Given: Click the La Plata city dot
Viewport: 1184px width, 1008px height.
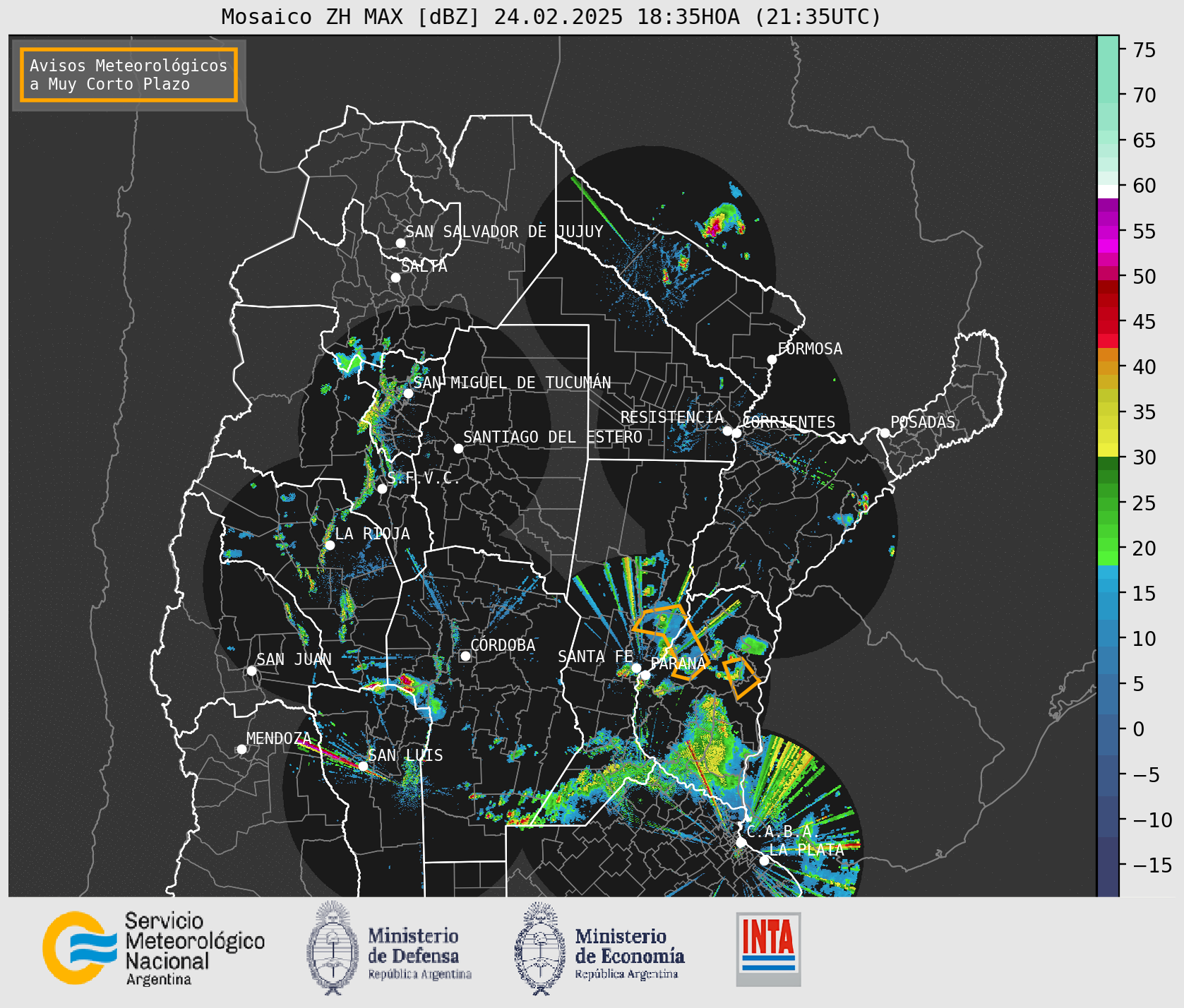Looking at the screenshot, I should 764,860.
